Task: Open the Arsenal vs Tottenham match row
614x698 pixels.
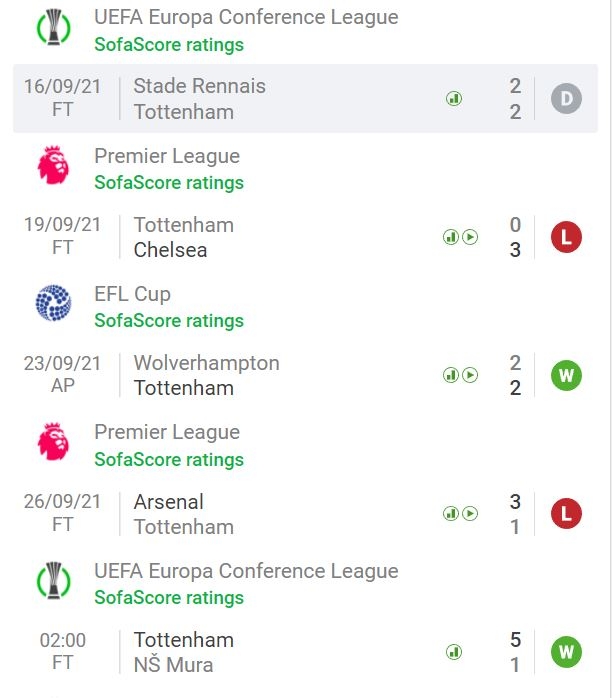Action: click(305, 514)
